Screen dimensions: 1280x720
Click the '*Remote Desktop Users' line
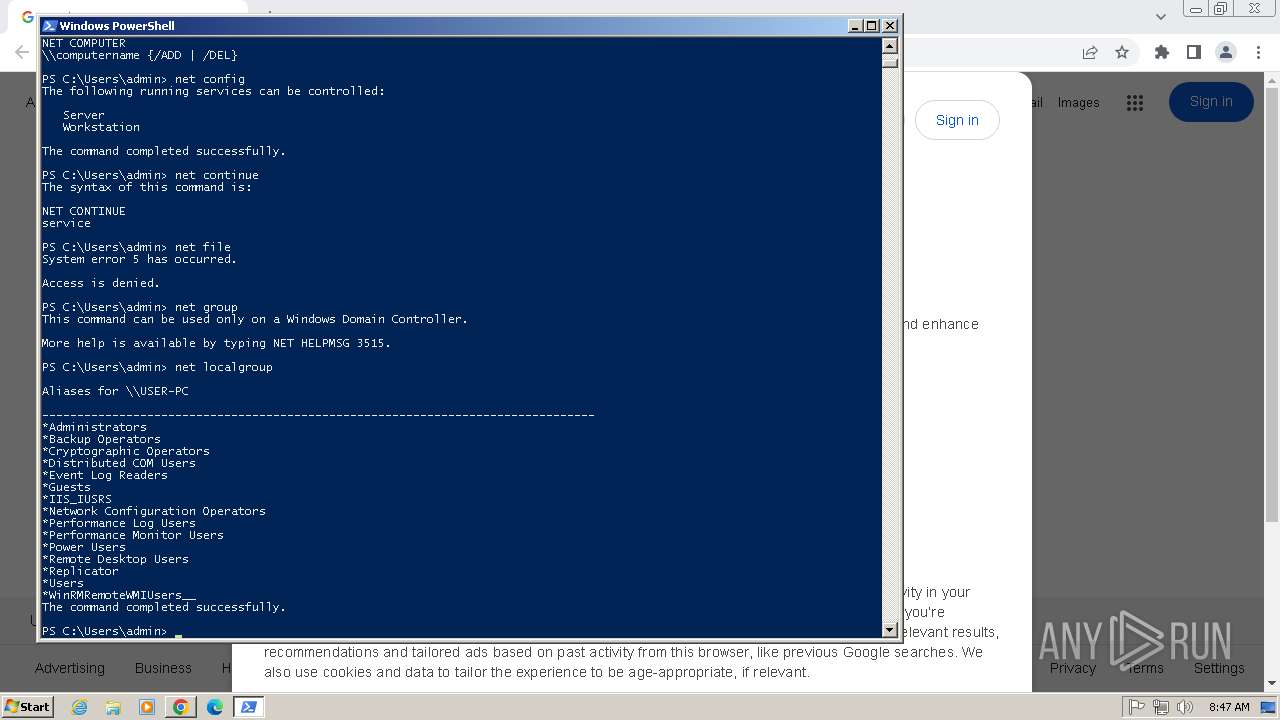(x=115, y=559)
